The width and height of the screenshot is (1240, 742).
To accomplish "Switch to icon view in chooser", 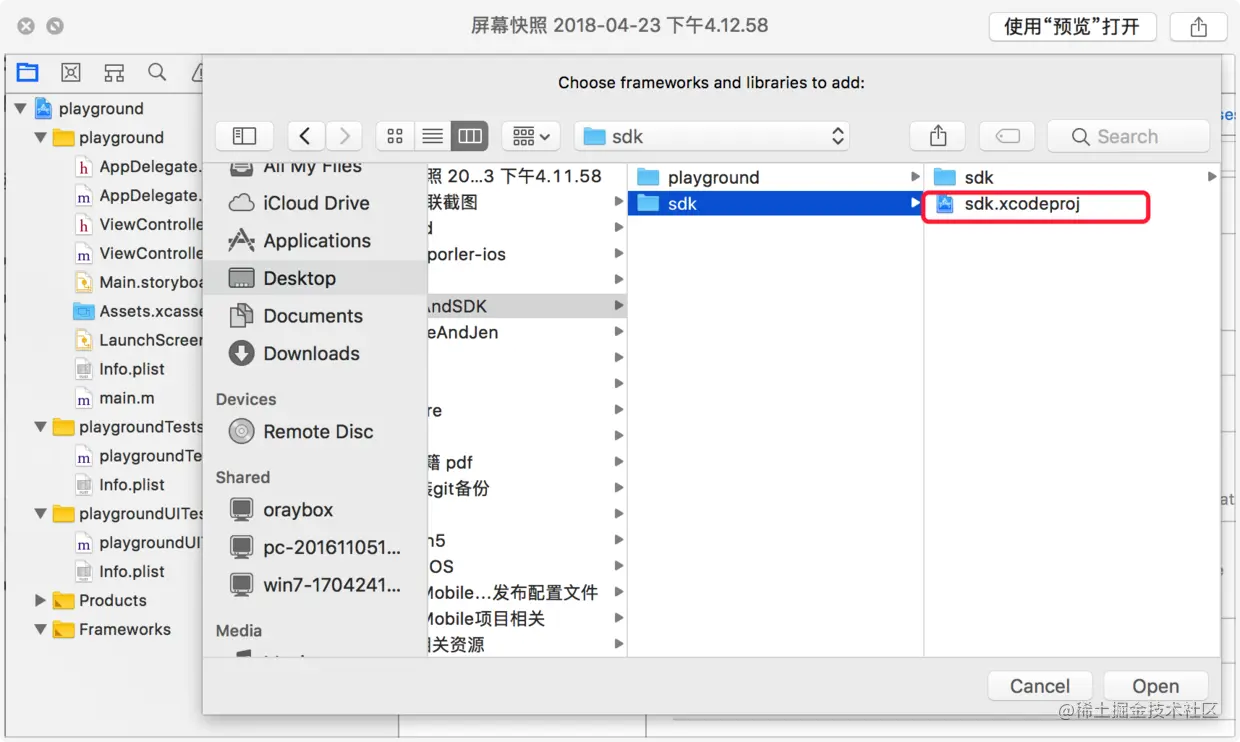I will pos(395,136).
